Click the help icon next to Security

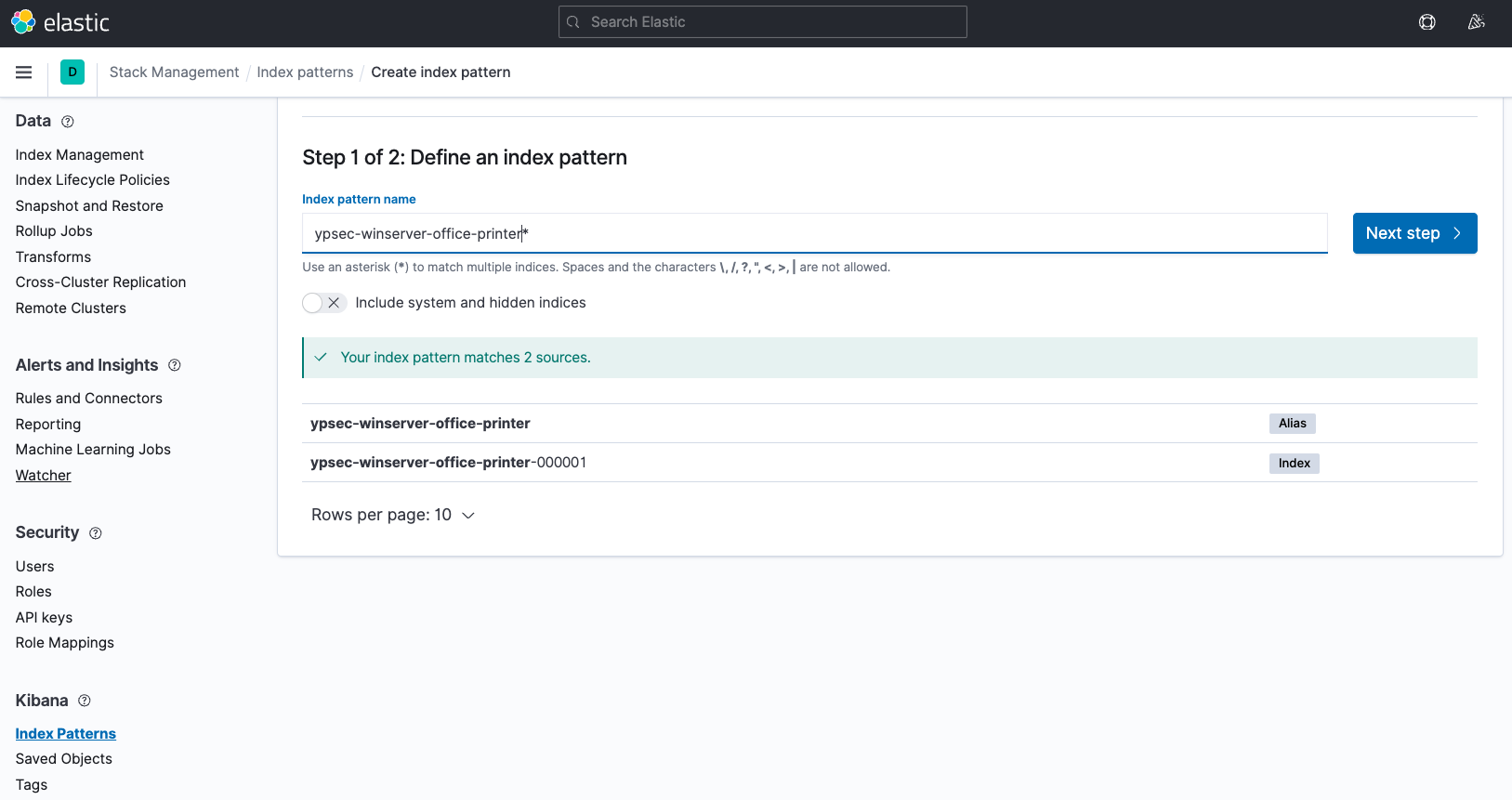96,533
